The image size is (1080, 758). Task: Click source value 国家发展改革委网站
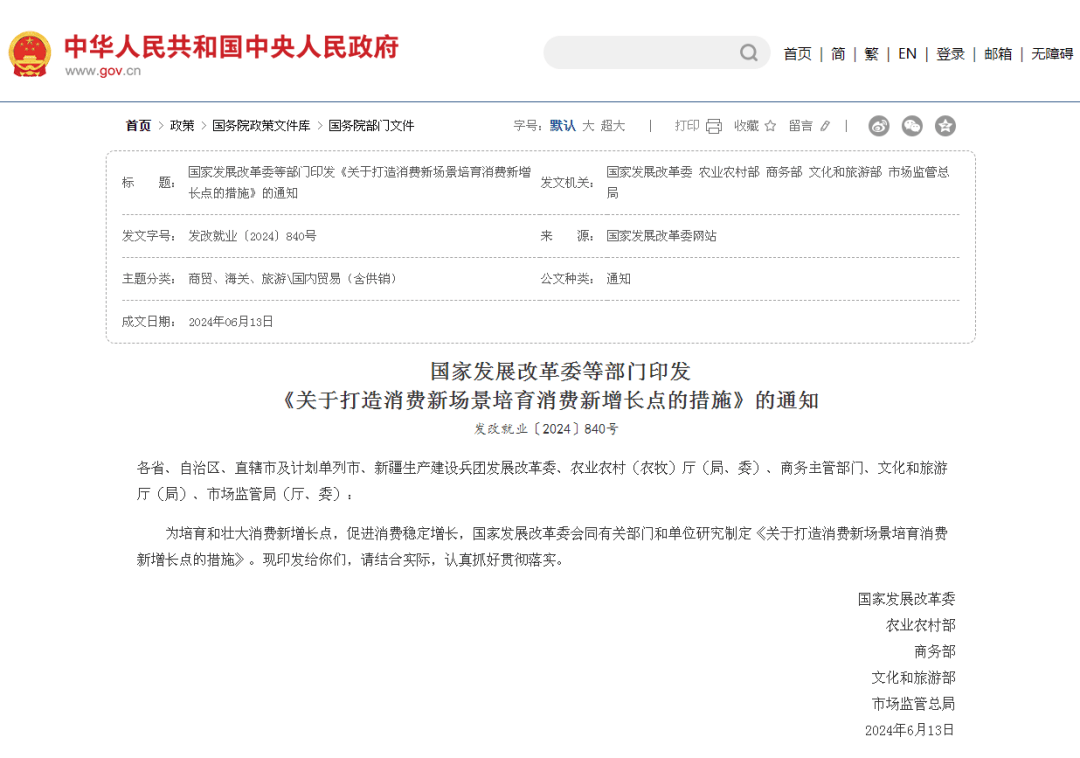(x=661, y=236)
